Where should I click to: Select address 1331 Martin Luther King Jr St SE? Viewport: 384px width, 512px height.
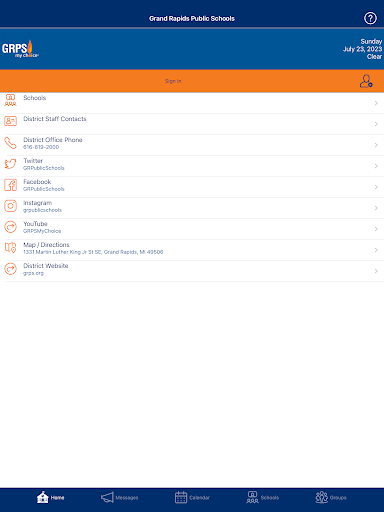point(93,252)
